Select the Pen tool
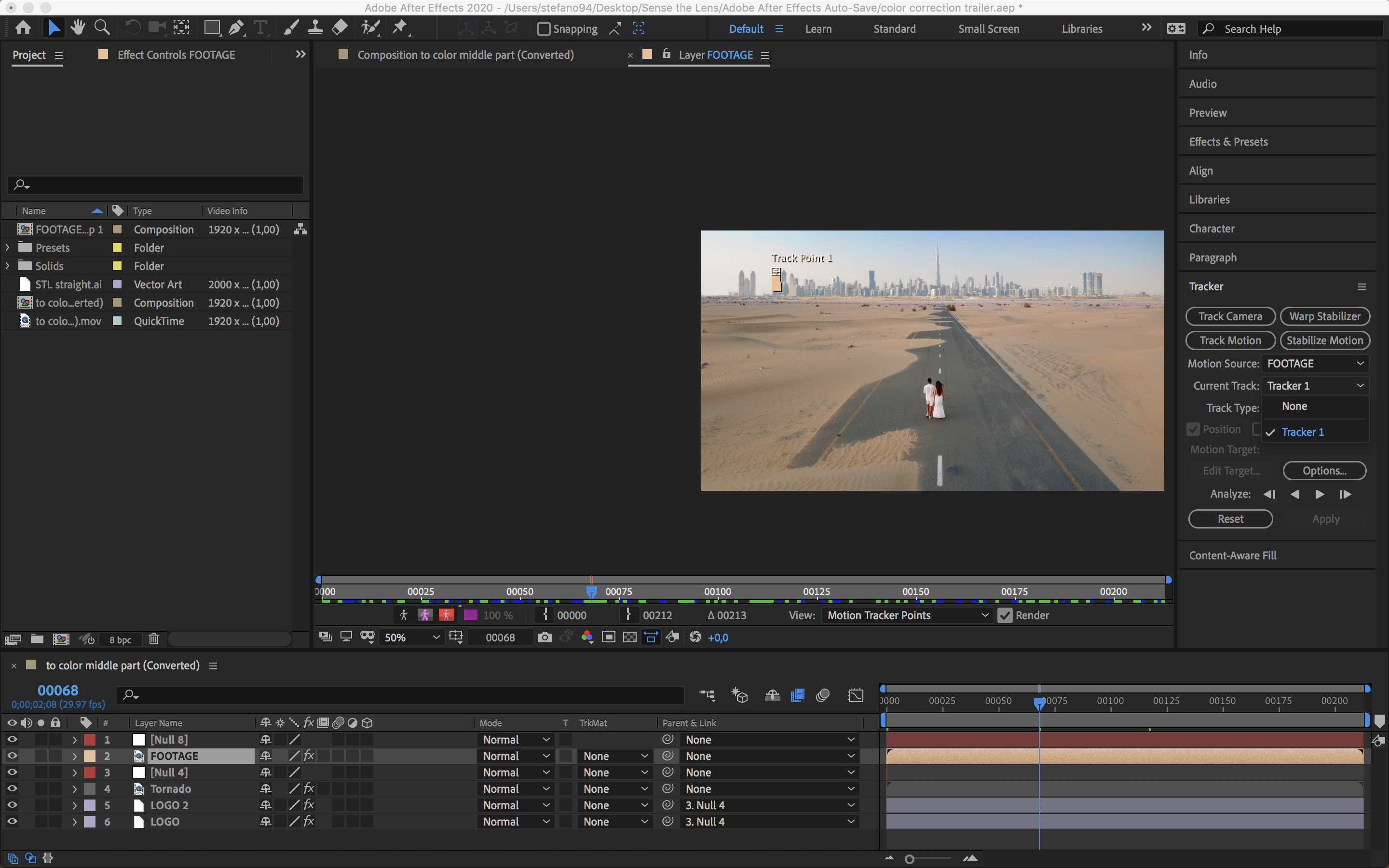 click(236, 27)
